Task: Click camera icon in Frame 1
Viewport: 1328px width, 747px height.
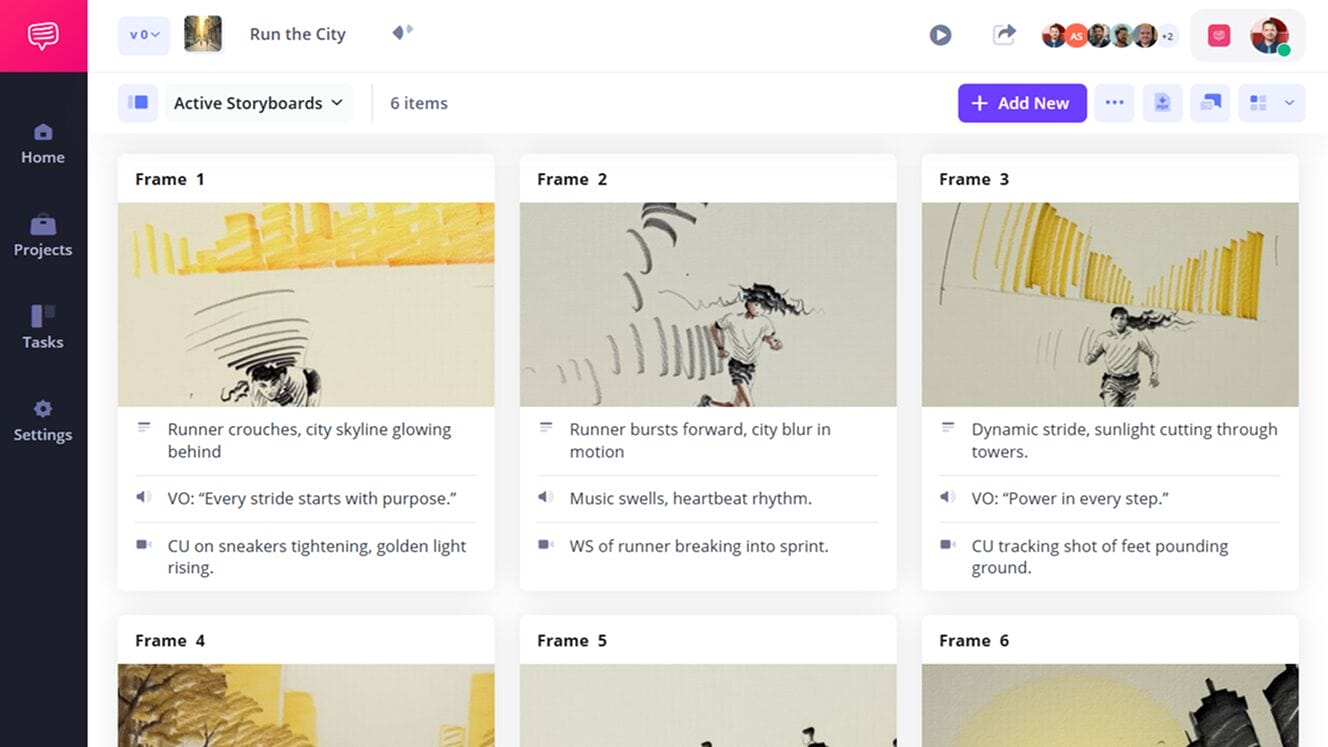Action: click(x=144, y=545)
